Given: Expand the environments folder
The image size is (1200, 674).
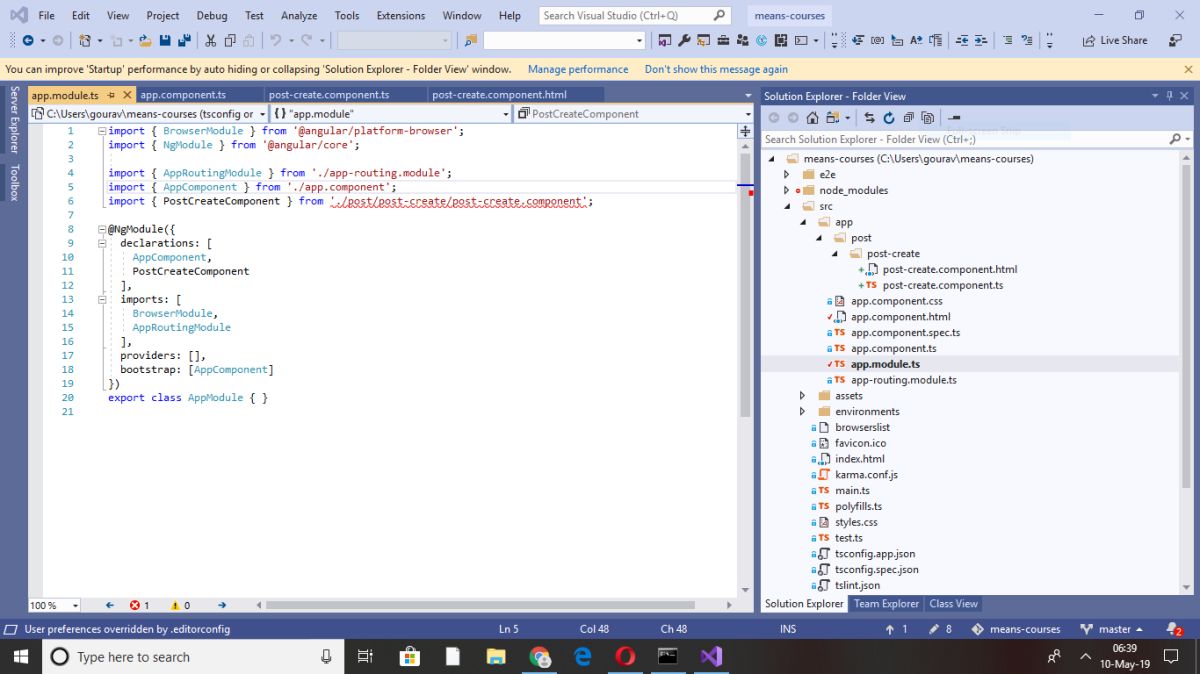Looking at the screenshot, I should pos(802,411).
